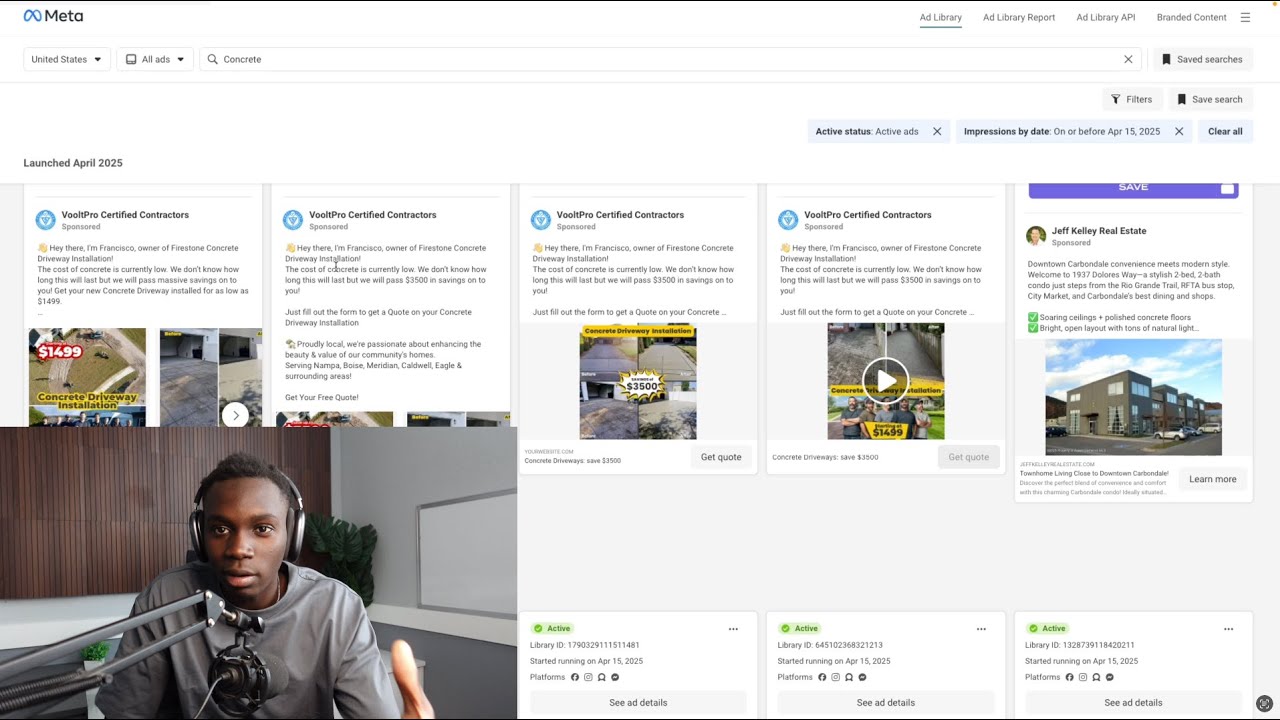Click Facebook platform icon on ad 645102368321213

point(822,677)
